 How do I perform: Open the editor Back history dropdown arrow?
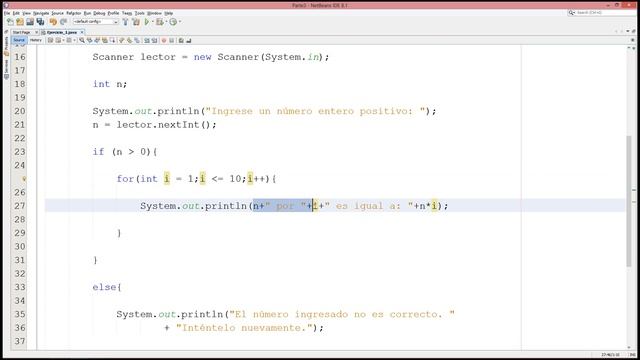click(63, 40)
